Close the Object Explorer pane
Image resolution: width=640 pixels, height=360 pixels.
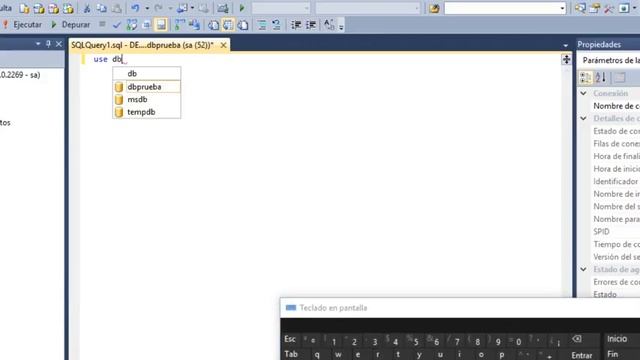58,44
